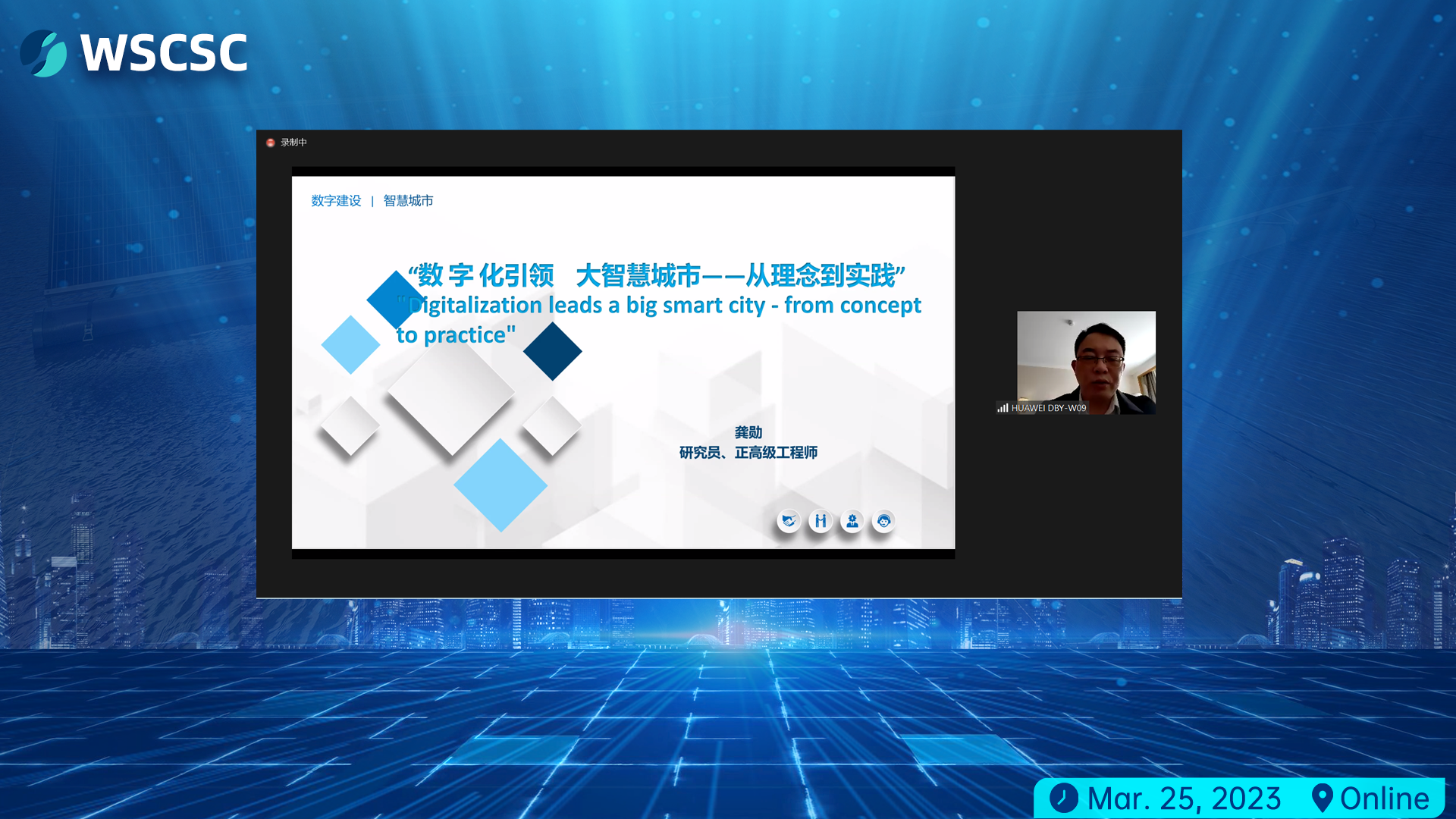Image resolution: width=1456 pixels, height=819 pixels.
Task: Click the signal strength bars icon
Action: tap(1003, 408)
